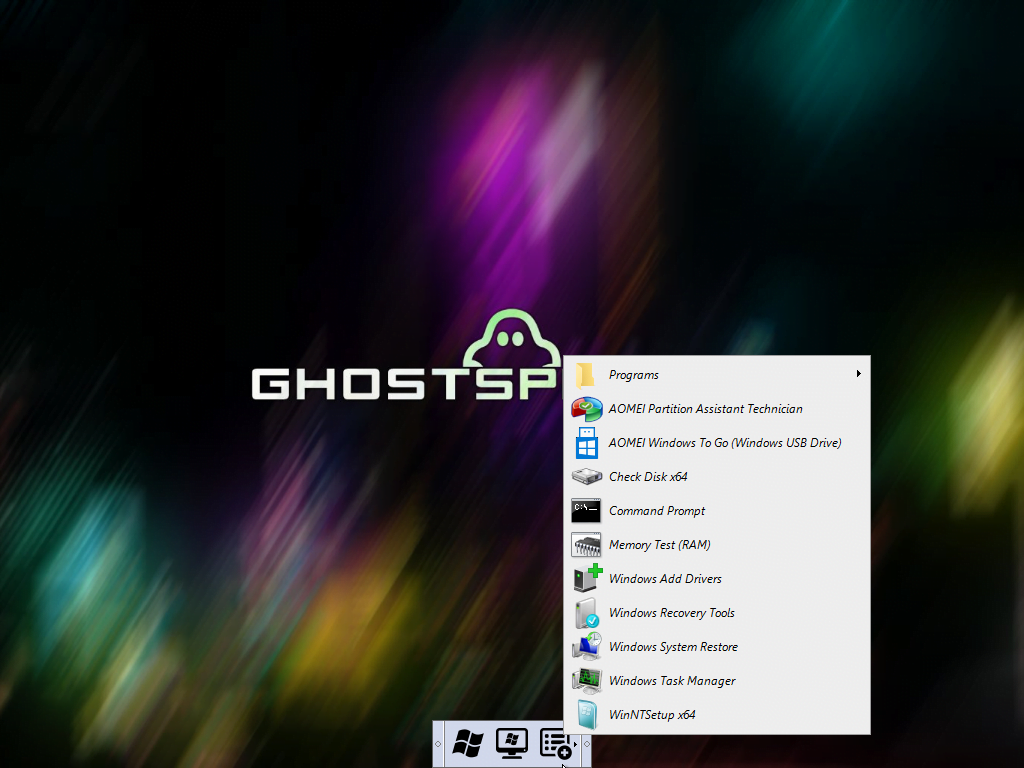Choose Windows System Restore from the menu
Viewport: 1024px width, 768px height.
tap(673, 647)
